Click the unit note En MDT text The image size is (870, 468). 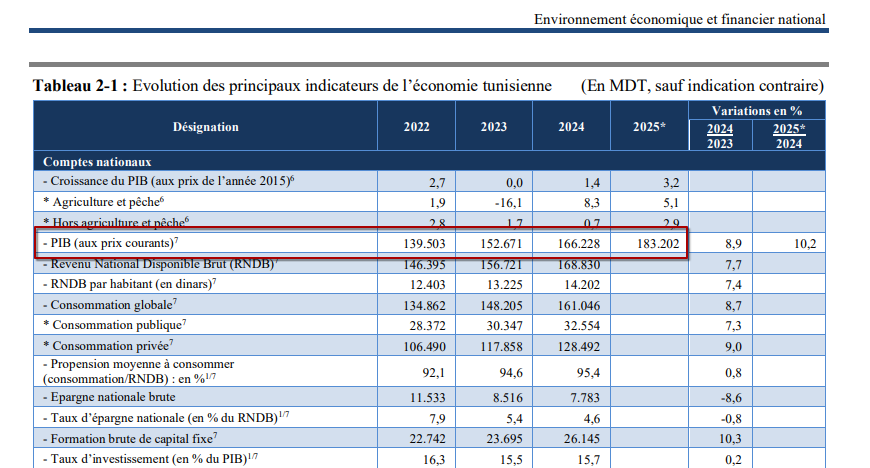click(702, 85)
